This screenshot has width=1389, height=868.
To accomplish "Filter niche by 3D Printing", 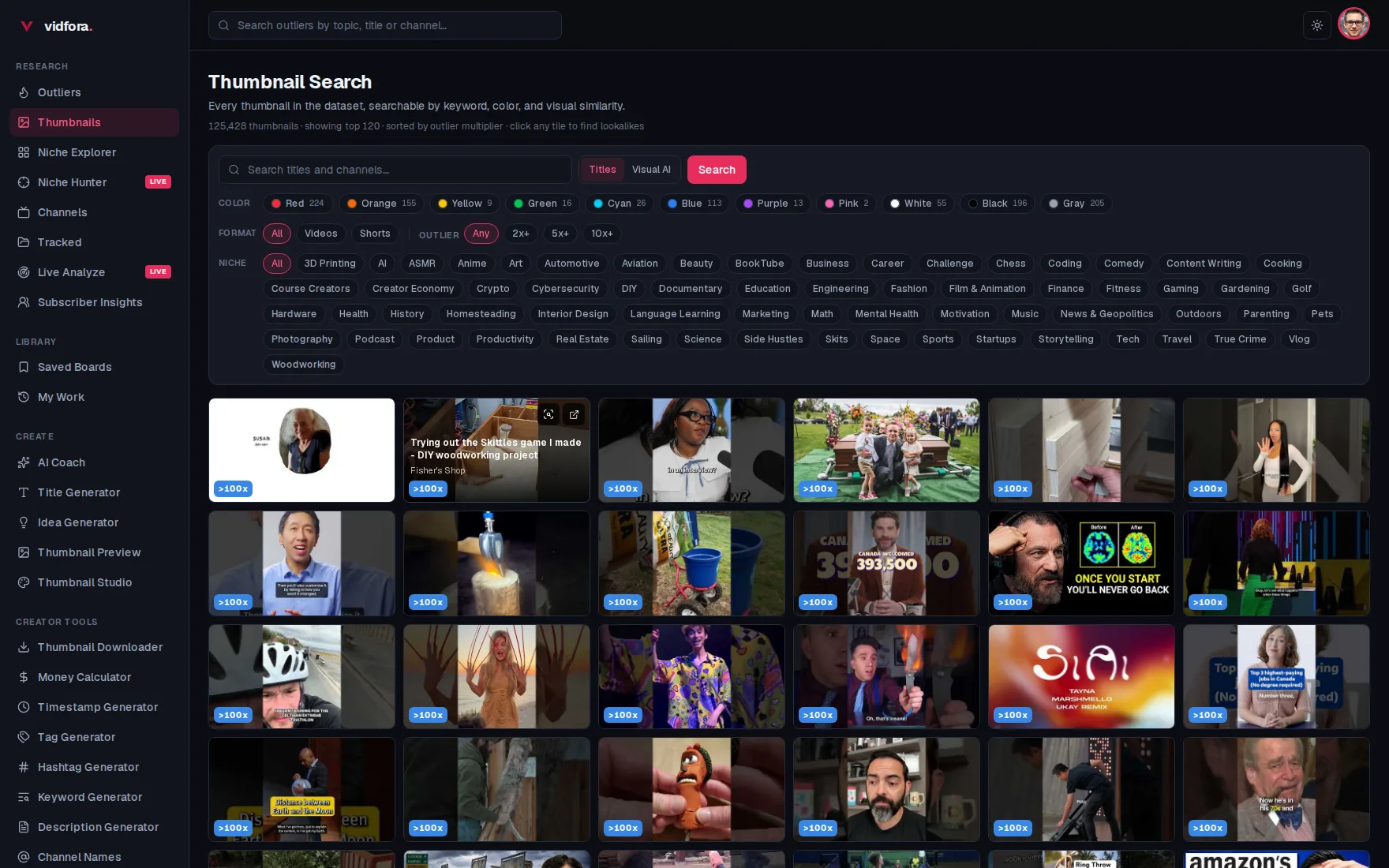I will [x=330, y=264].
